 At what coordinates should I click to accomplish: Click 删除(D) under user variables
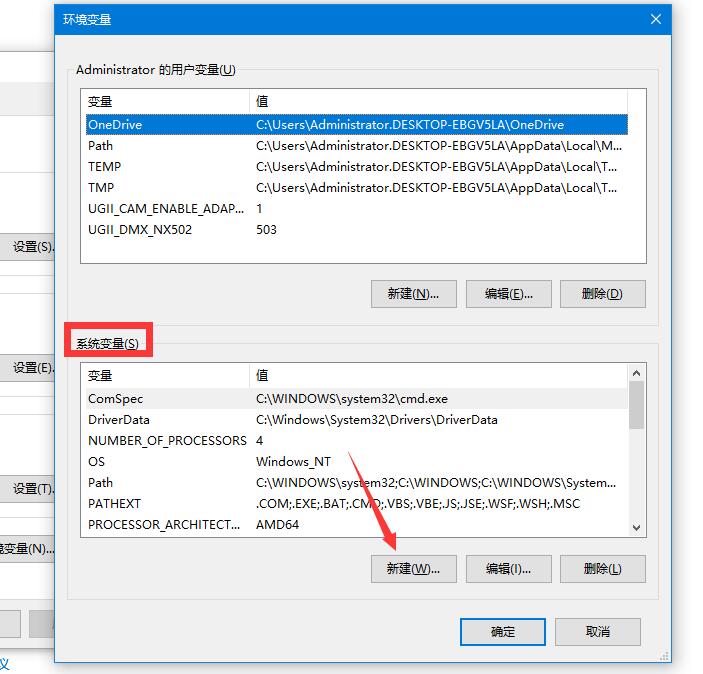click(602, 293)
